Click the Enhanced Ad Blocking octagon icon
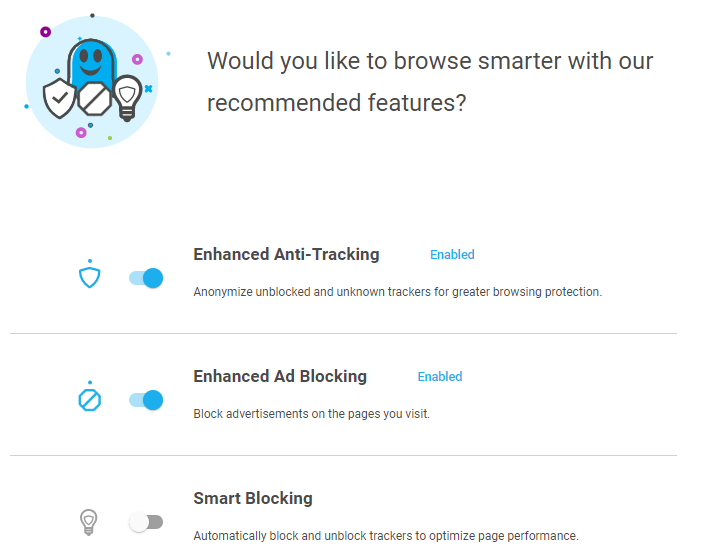The image size is (705, 559). click(90, 399)
